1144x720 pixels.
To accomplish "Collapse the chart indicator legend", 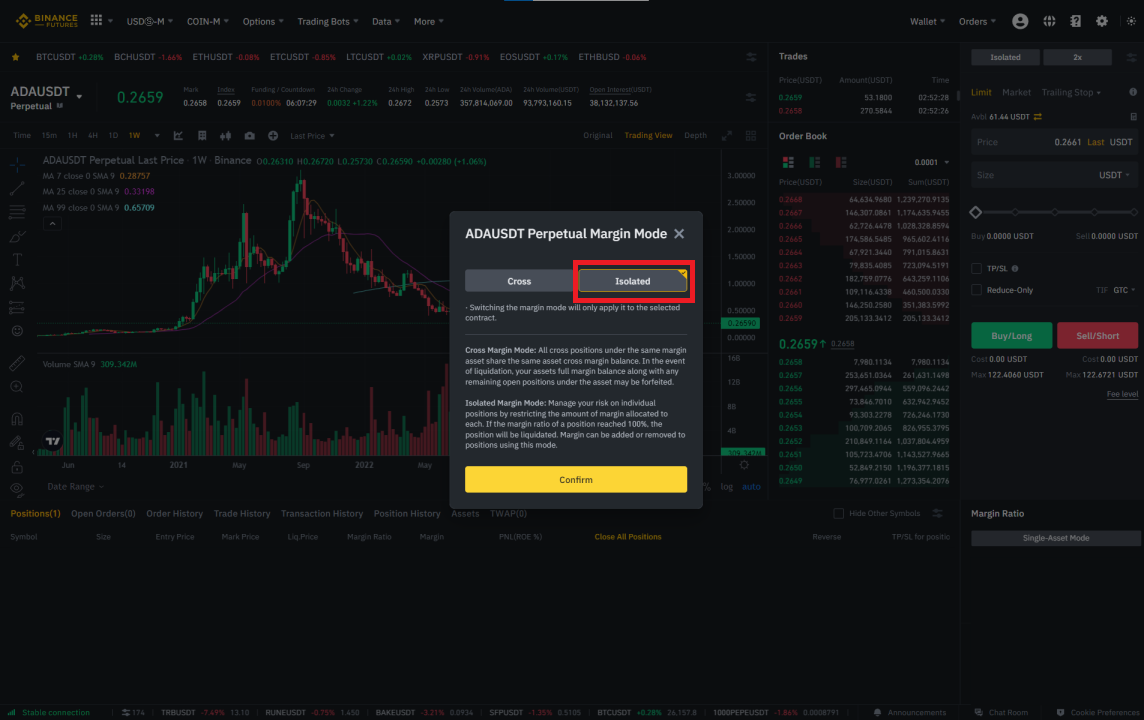I will [52, 224].
